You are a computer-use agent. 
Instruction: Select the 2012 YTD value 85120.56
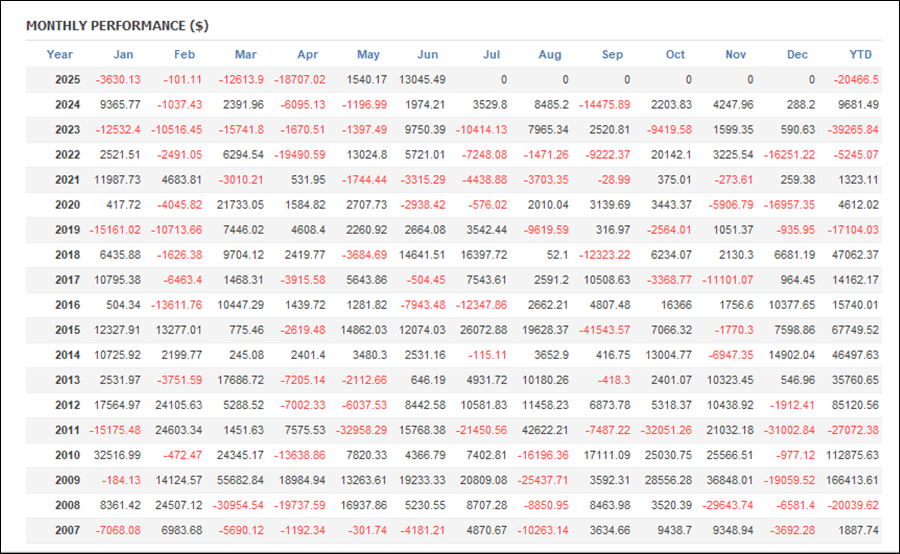click(x=855, y=405)
